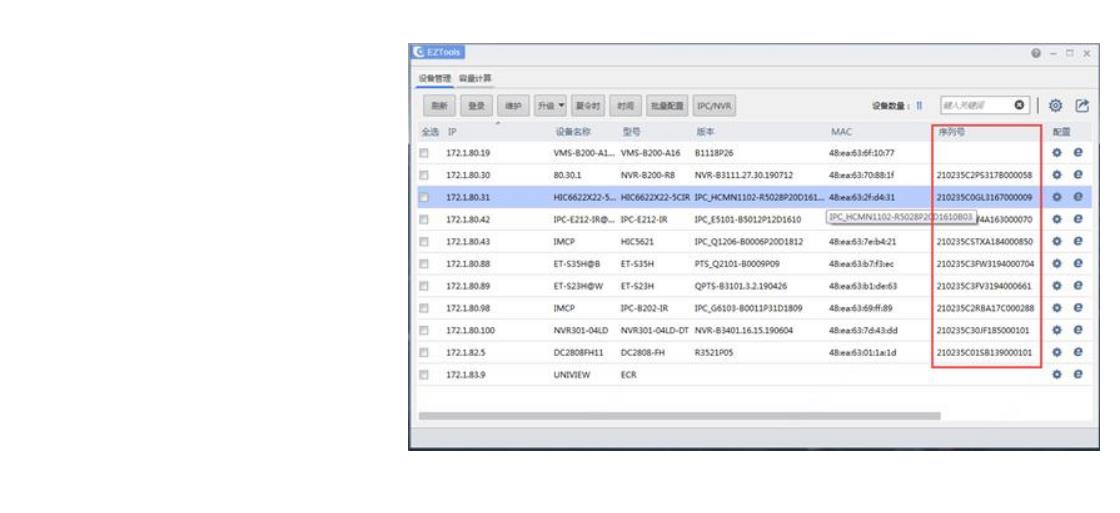Tick the checkbox for 172.1.80.88

point(424,264)
